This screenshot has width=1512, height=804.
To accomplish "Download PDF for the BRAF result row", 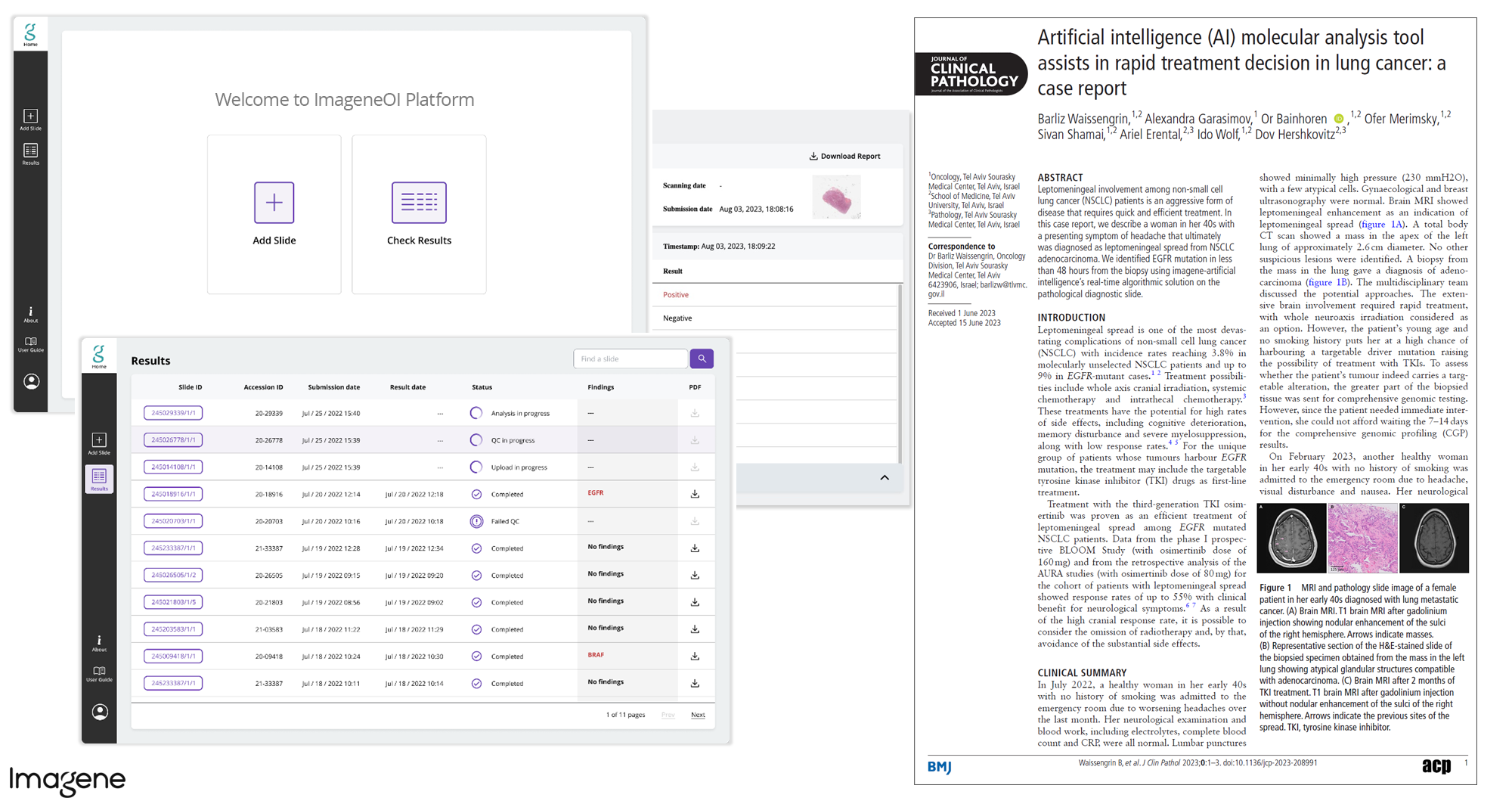I will 695,657.
